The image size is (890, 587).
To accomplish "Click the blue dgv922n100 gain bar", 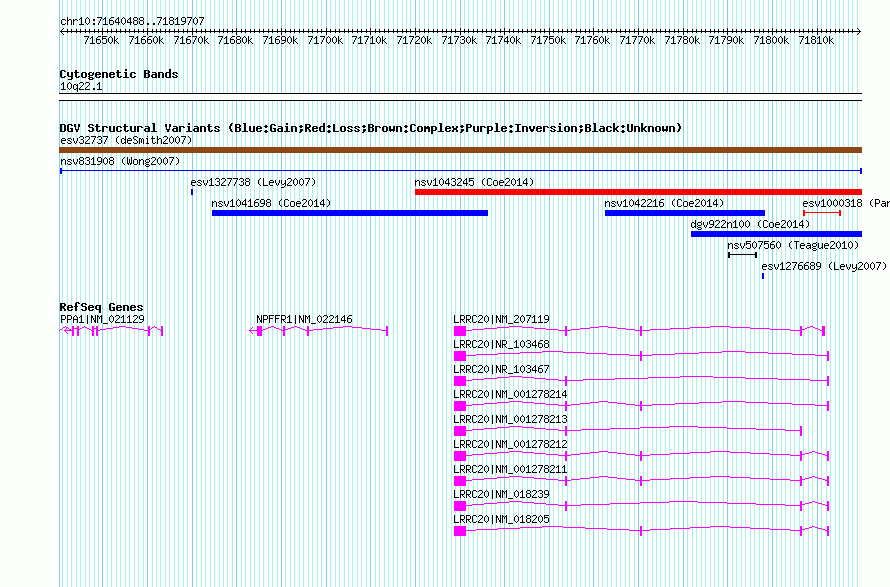I will click(776, 234).
